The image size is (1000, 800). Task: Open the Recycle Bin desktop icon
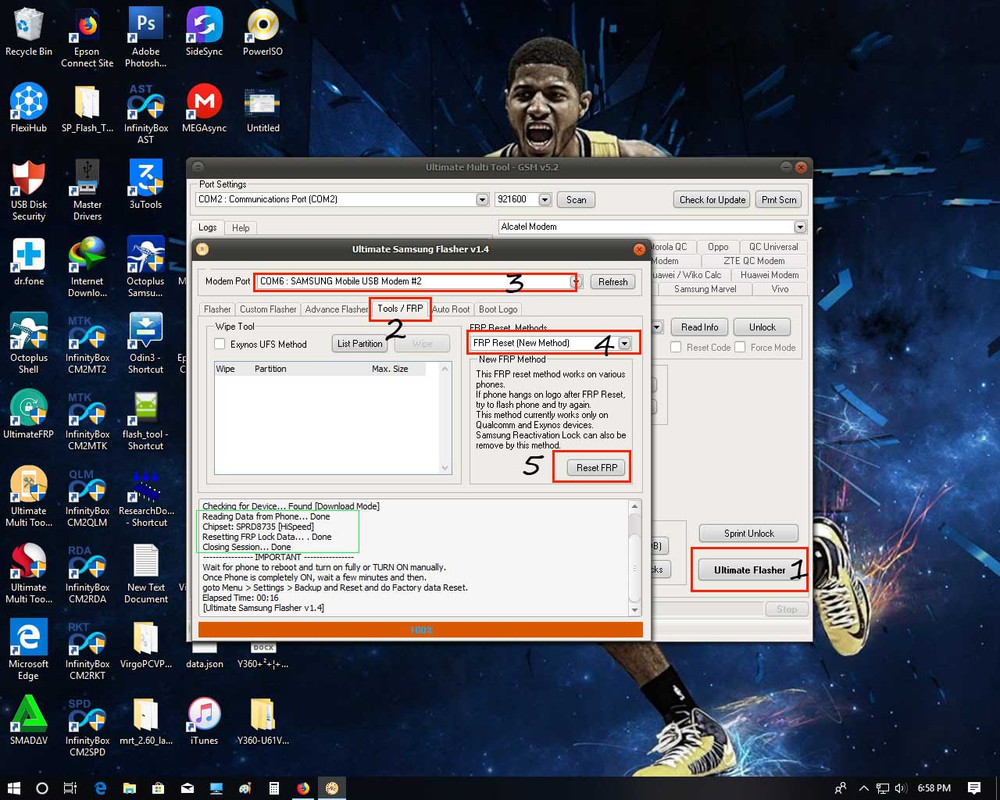(28, 32)
